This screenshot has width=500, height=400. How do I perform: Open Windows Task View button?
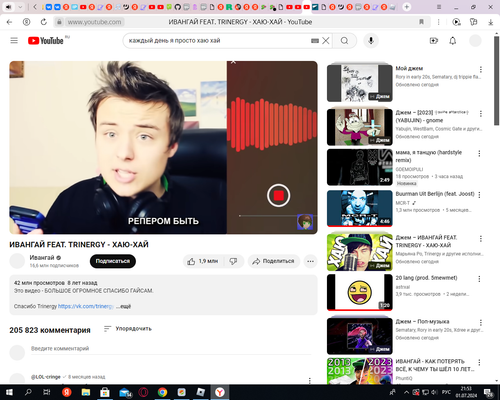coord(47,392)
